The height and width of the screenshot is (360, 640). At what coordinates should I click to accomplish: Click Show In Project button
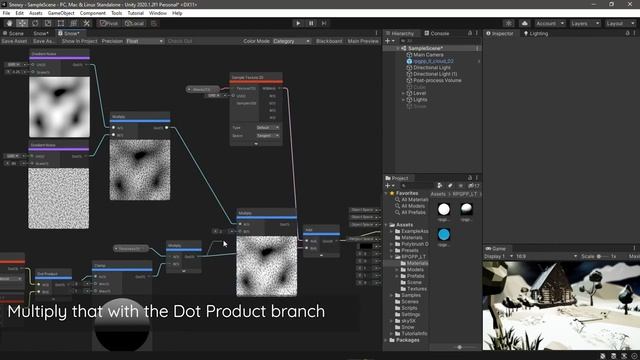coord(80,41)
